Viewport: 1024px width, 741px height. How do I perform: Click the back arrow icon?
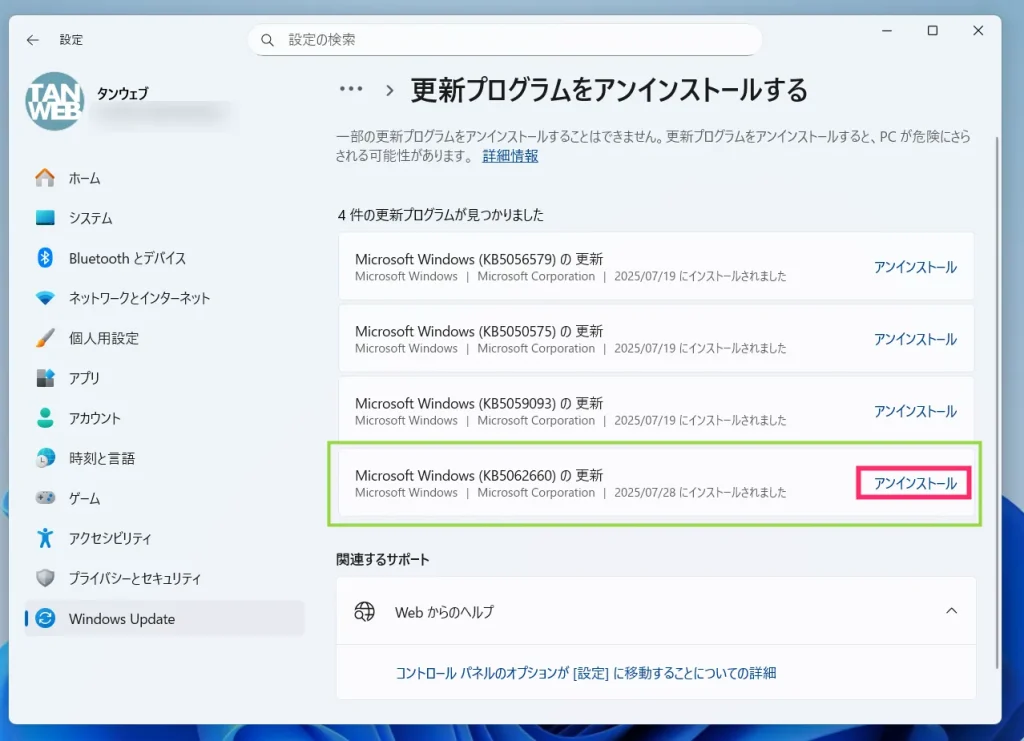click(x=33, y=40)
